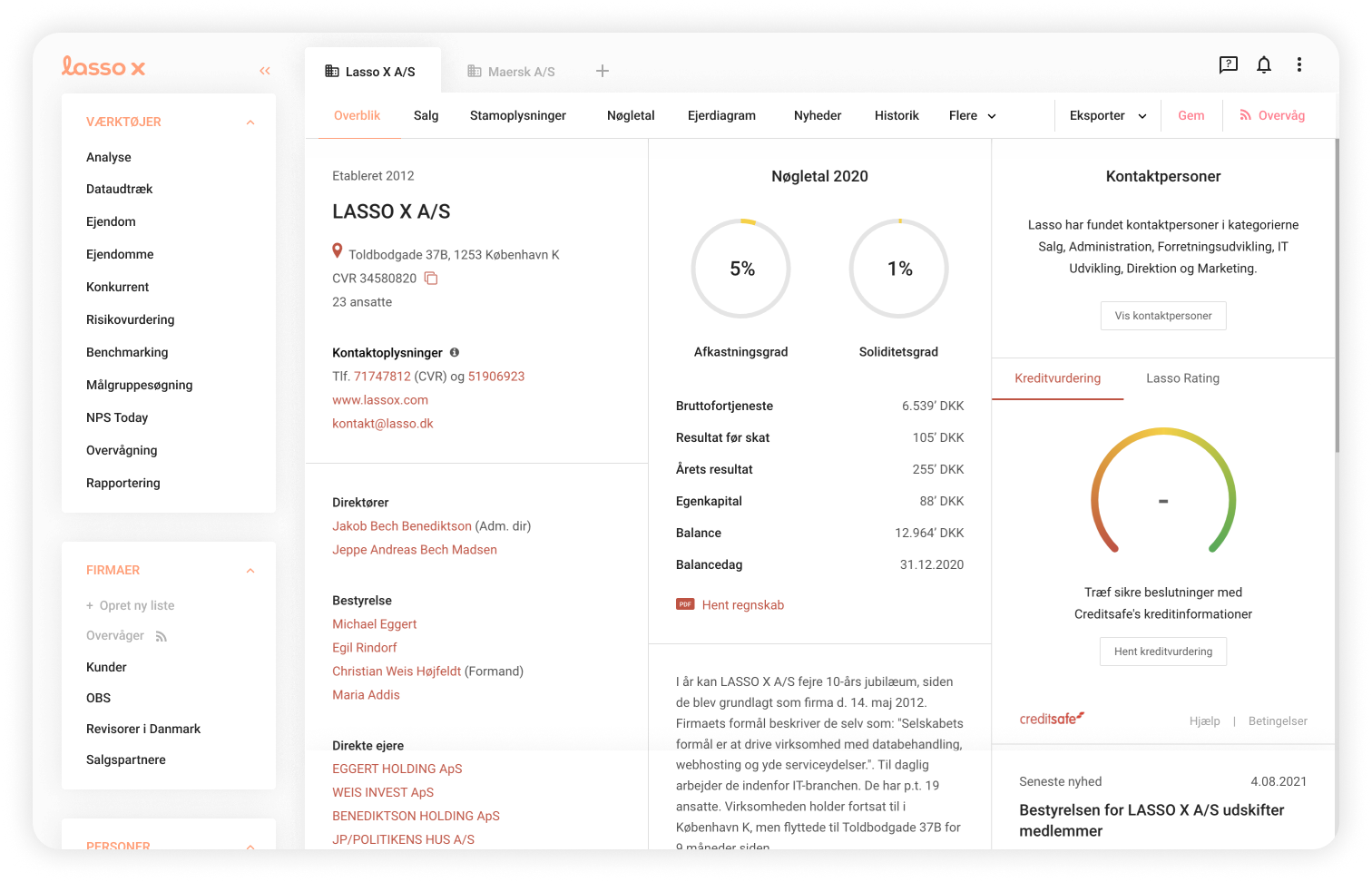Open Michael Eggert profile link
1372x882 pixels.
click(x=375, y=624)
